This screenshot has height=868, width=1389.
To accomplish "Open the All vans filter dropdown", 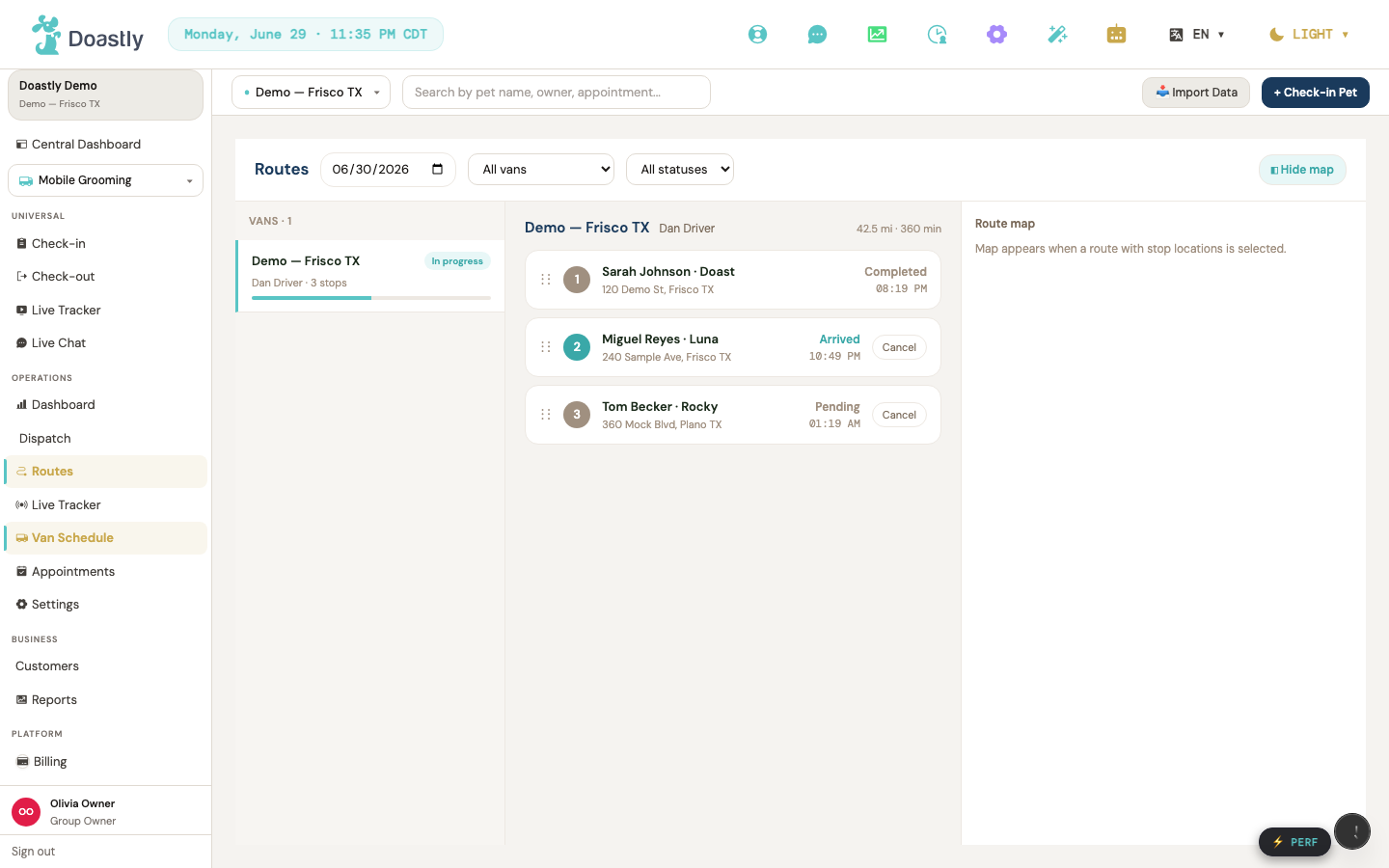I will tap(541, 170).
